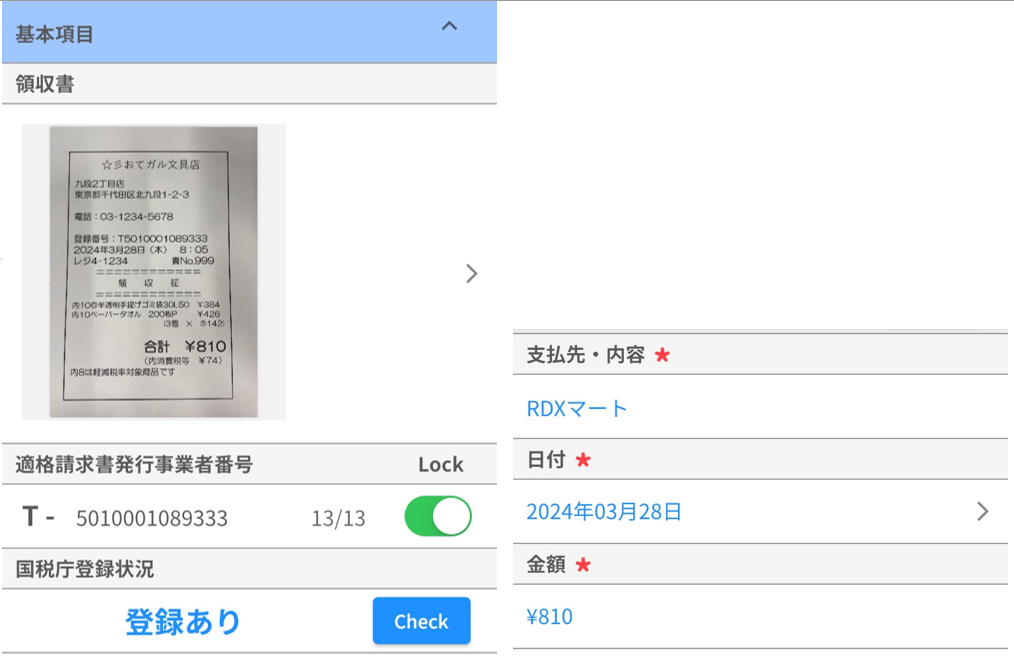Screen dimensions: 1014x656
Task: Open date picker via the right chevron
Action: pos(982,512)
